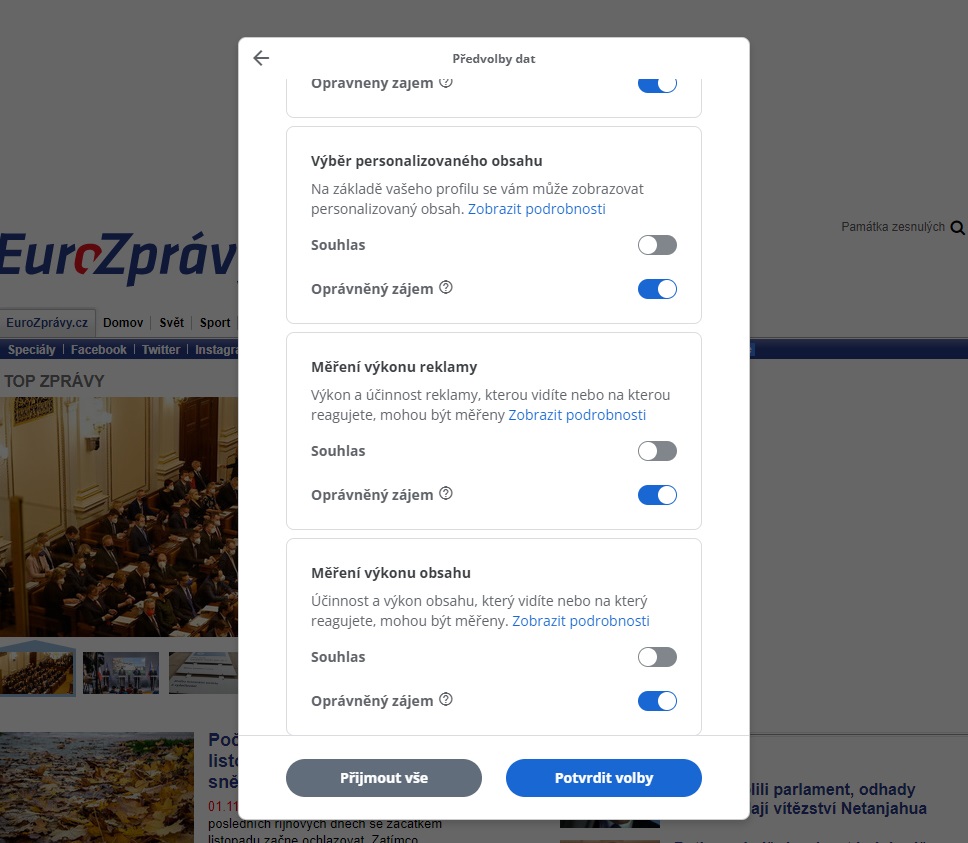Screen dimensions: 968x843
Task: Click the Potvrdit volby button
Action: point(604,778)
